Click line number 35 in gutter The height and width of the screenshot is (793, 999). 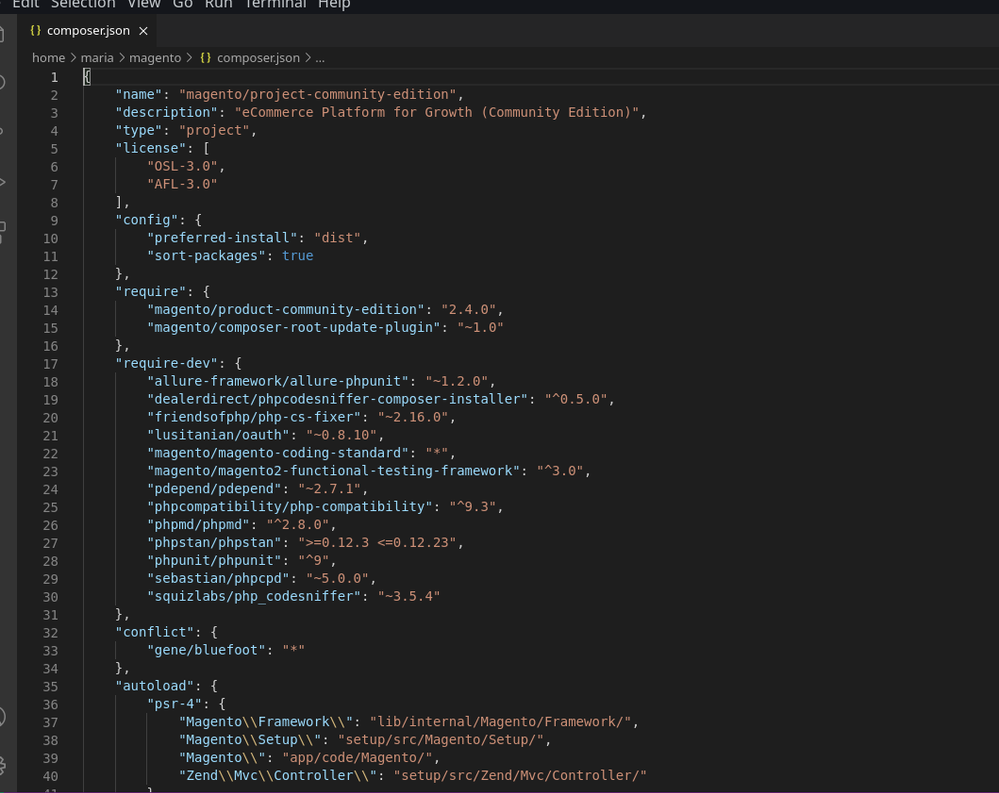click(51, 687)
